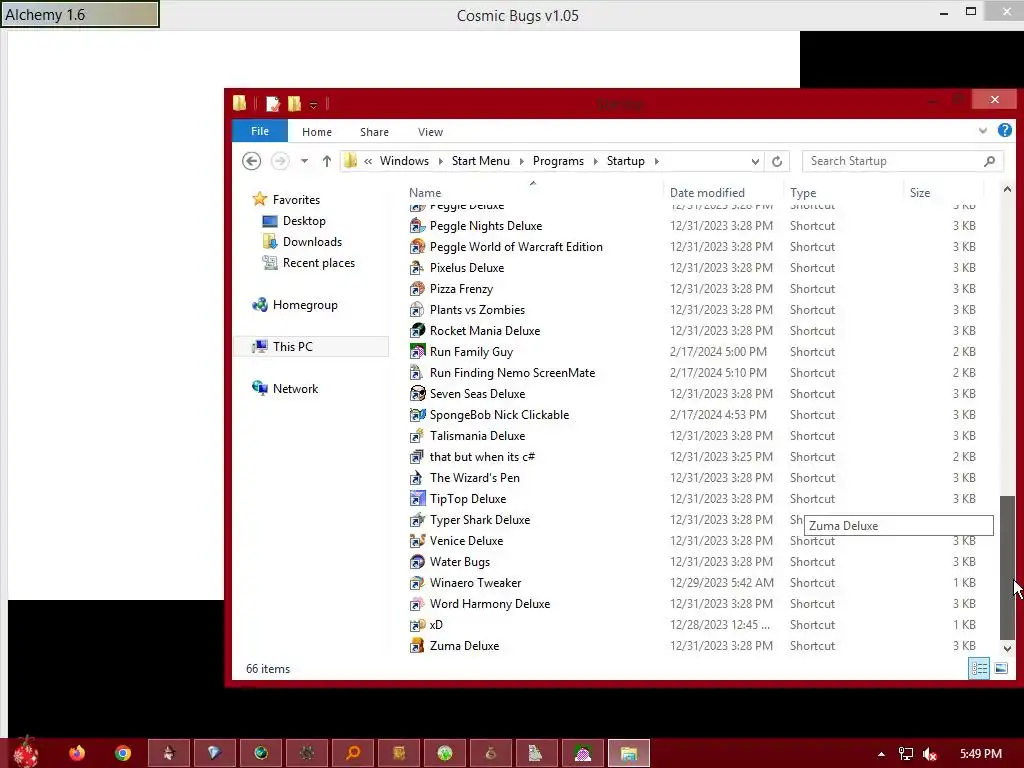Viewport: 1024px width, 768px height.
Task: Expand the ribbon with the chevron arrow
Action: click(983, 131)
